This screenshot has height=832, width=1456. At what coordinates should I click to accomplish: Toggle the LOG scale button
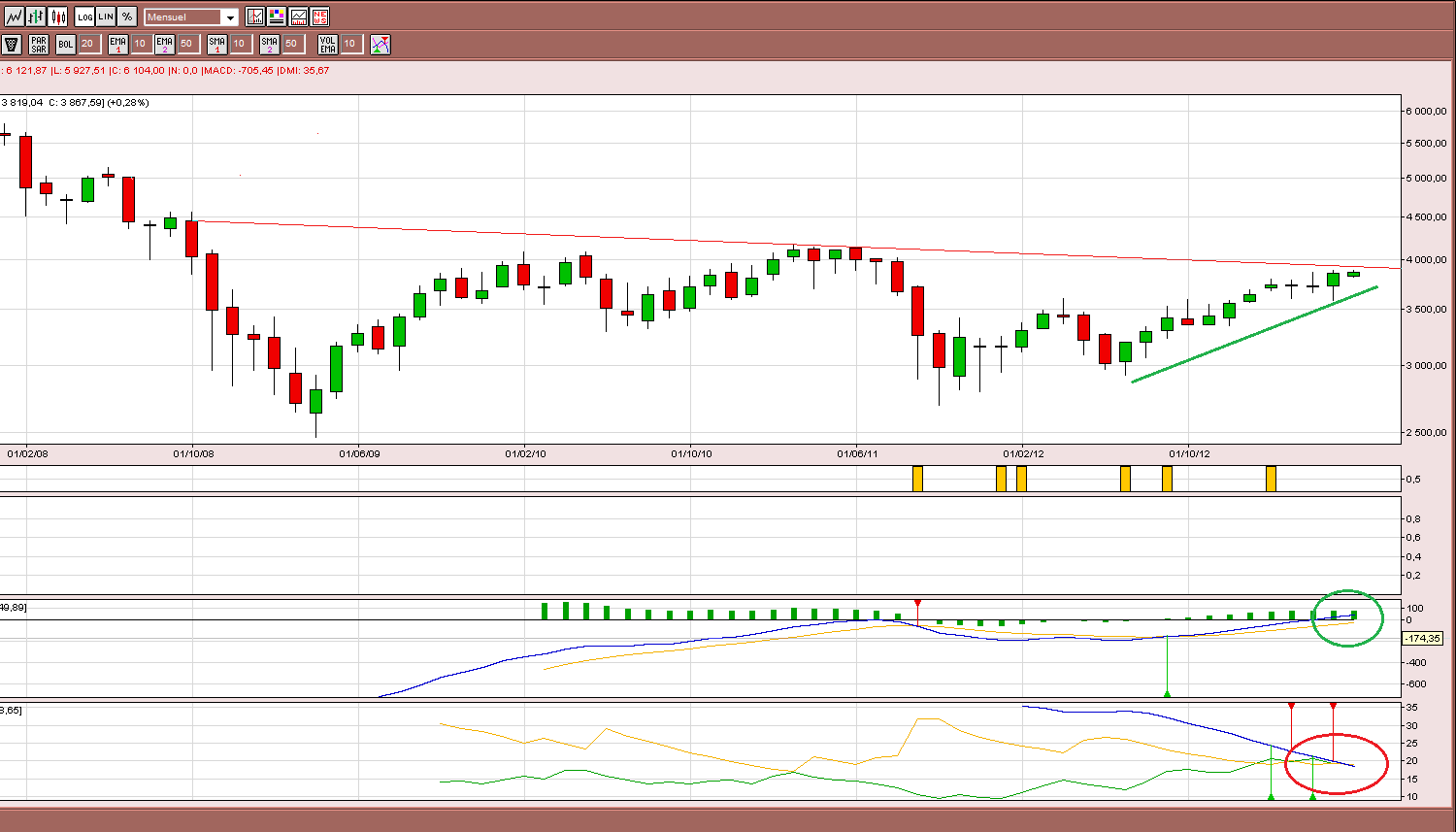point(84,17)
